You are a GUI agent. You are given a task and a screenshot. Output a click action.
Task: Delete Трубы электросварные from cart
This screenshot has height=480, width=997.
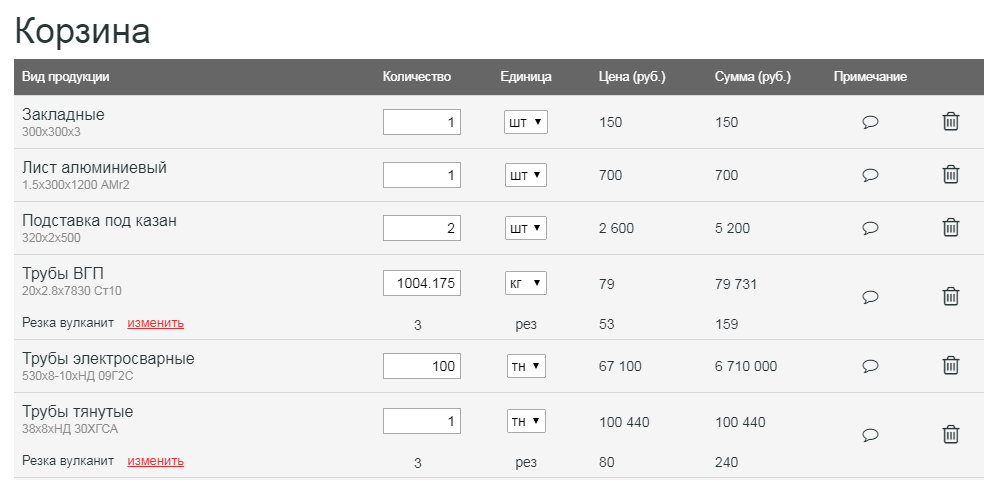(x=951, y=365)
